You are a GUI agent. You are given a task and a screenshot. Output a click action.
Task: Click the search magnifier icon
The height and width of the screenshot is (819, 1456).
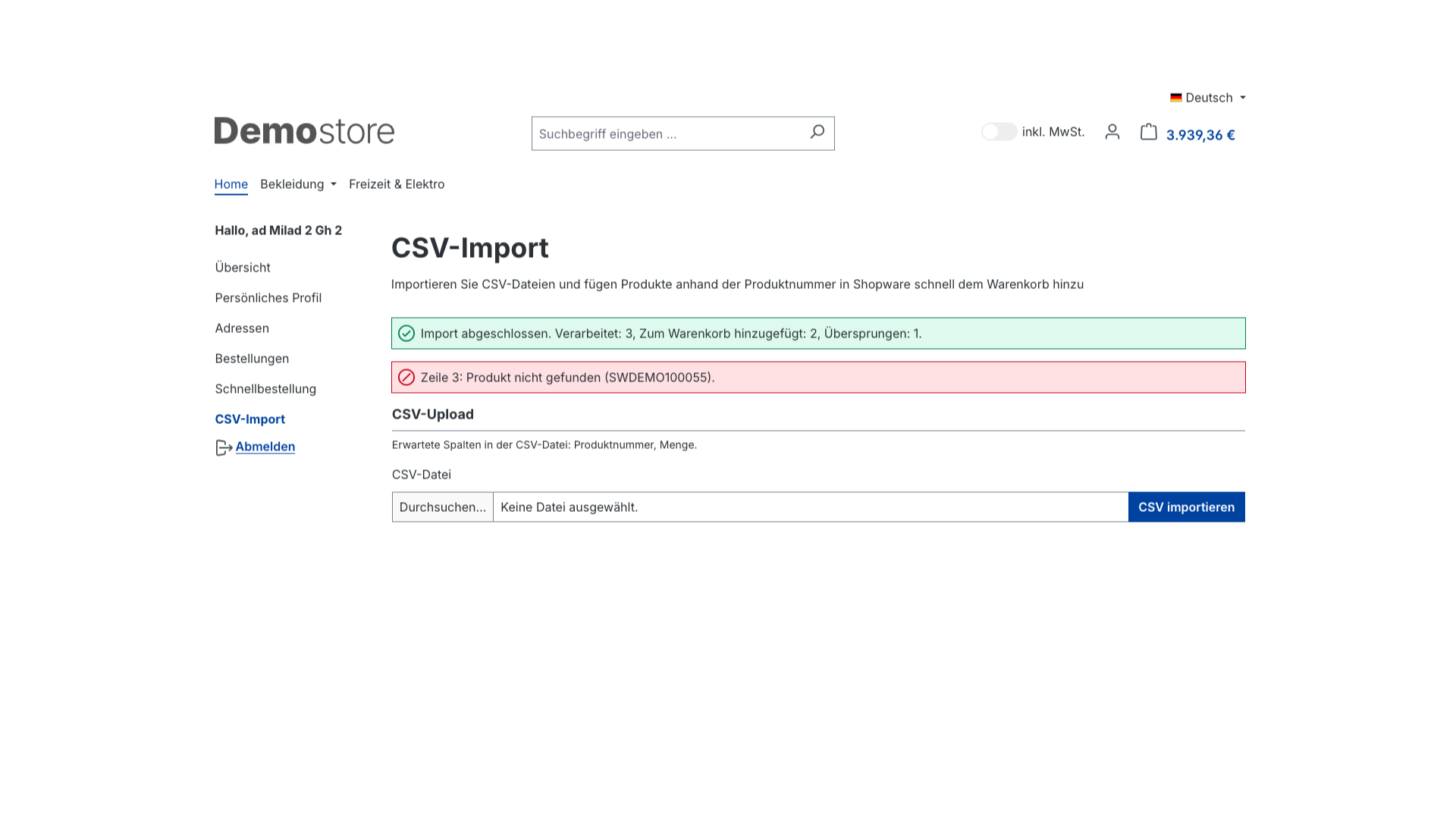[x=817, y=133]
